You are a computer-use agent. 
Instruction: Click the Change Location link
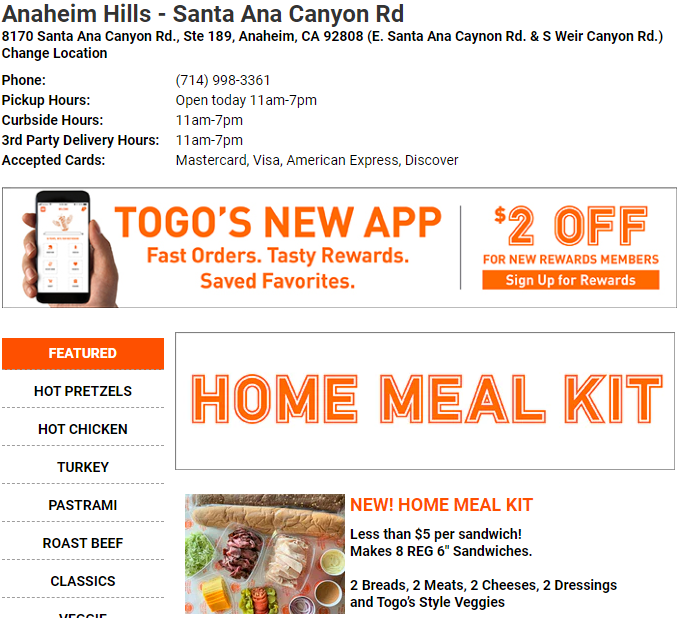(55, 54)
